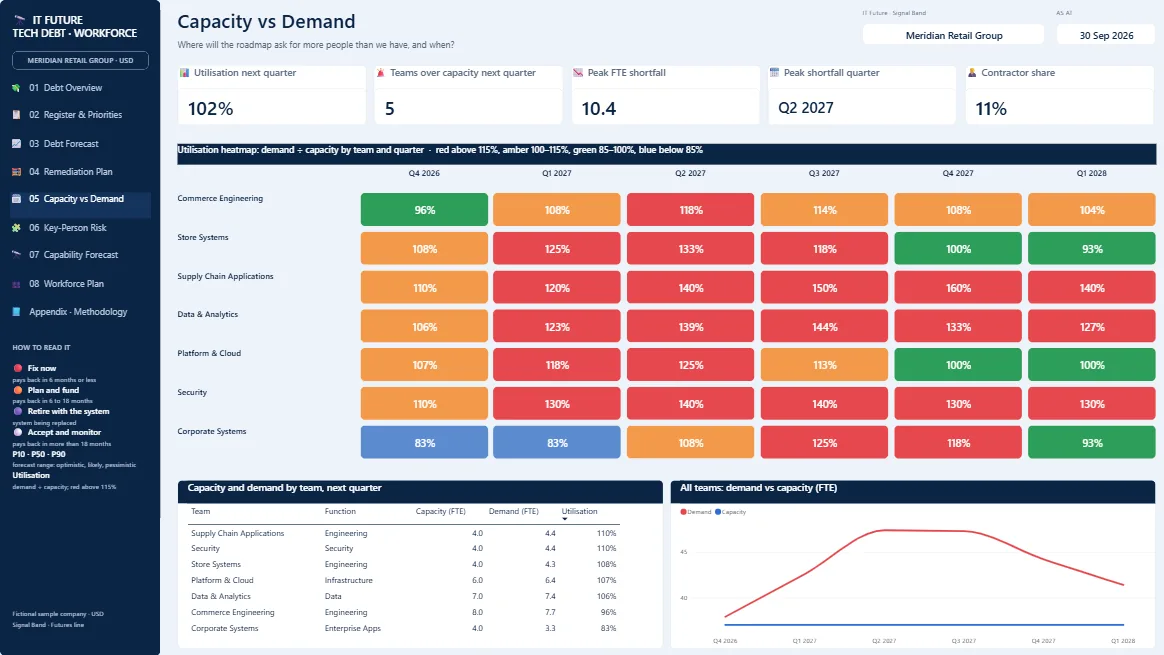Image resolution: width=1164 pixels, height=655 pixels.
Task: Select the Store Systems table row
Action: point(404,564)
